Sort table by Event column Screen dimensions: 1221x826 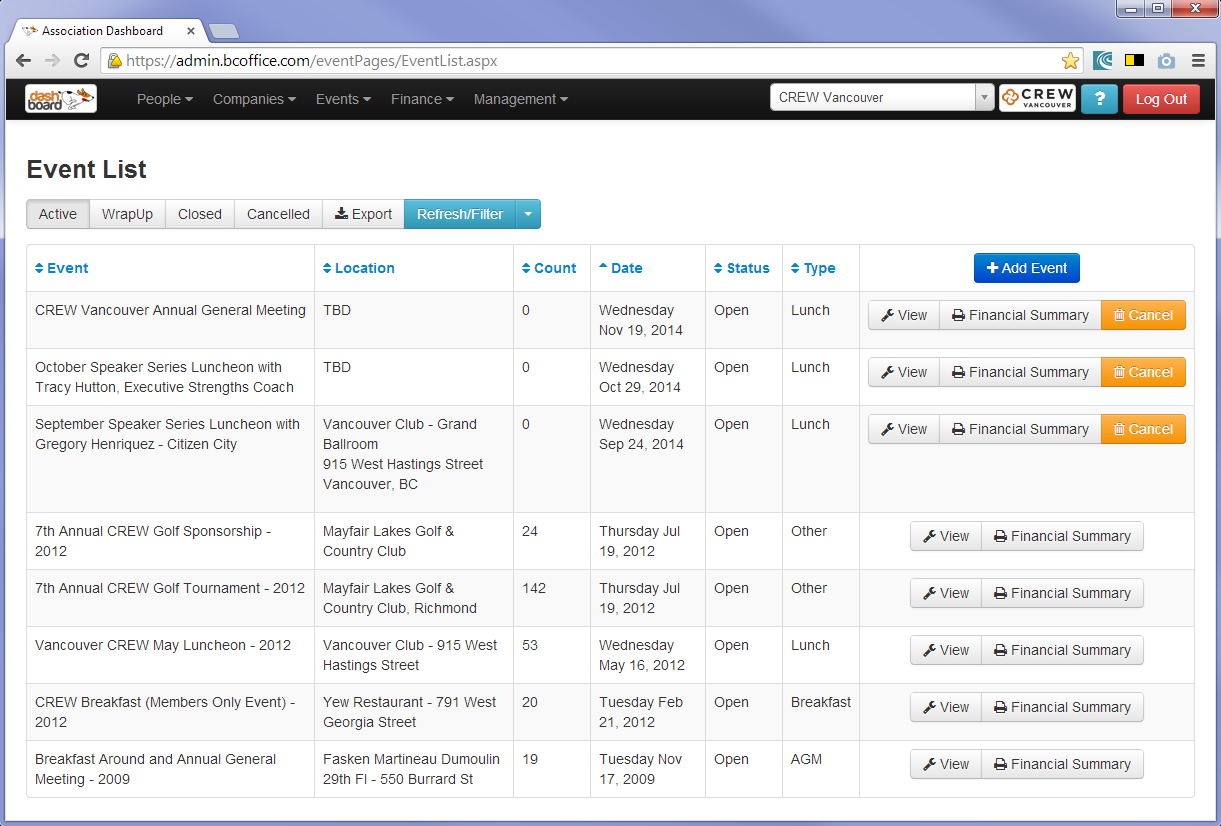point(62,268)
